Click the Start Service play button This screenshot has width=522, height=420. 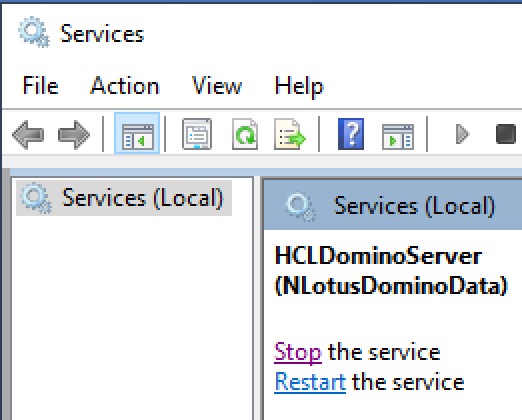pos(462,134)
